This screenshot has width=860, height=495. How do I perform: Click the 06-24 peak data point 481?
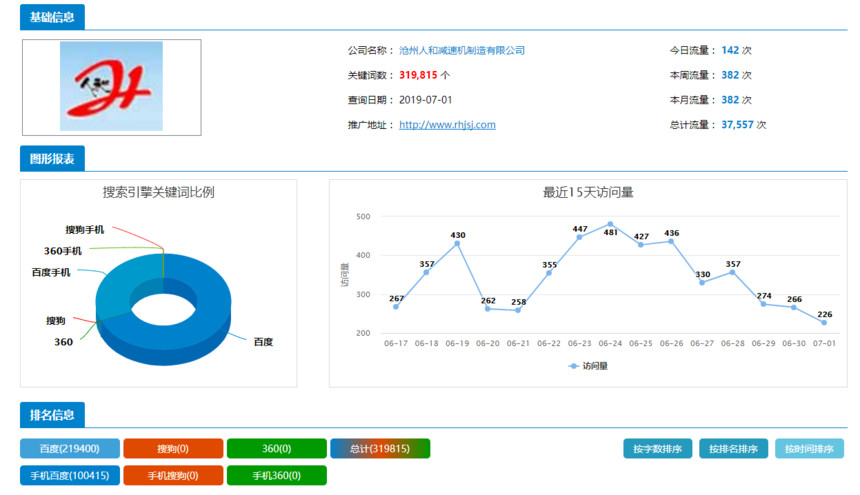point(610,224)
